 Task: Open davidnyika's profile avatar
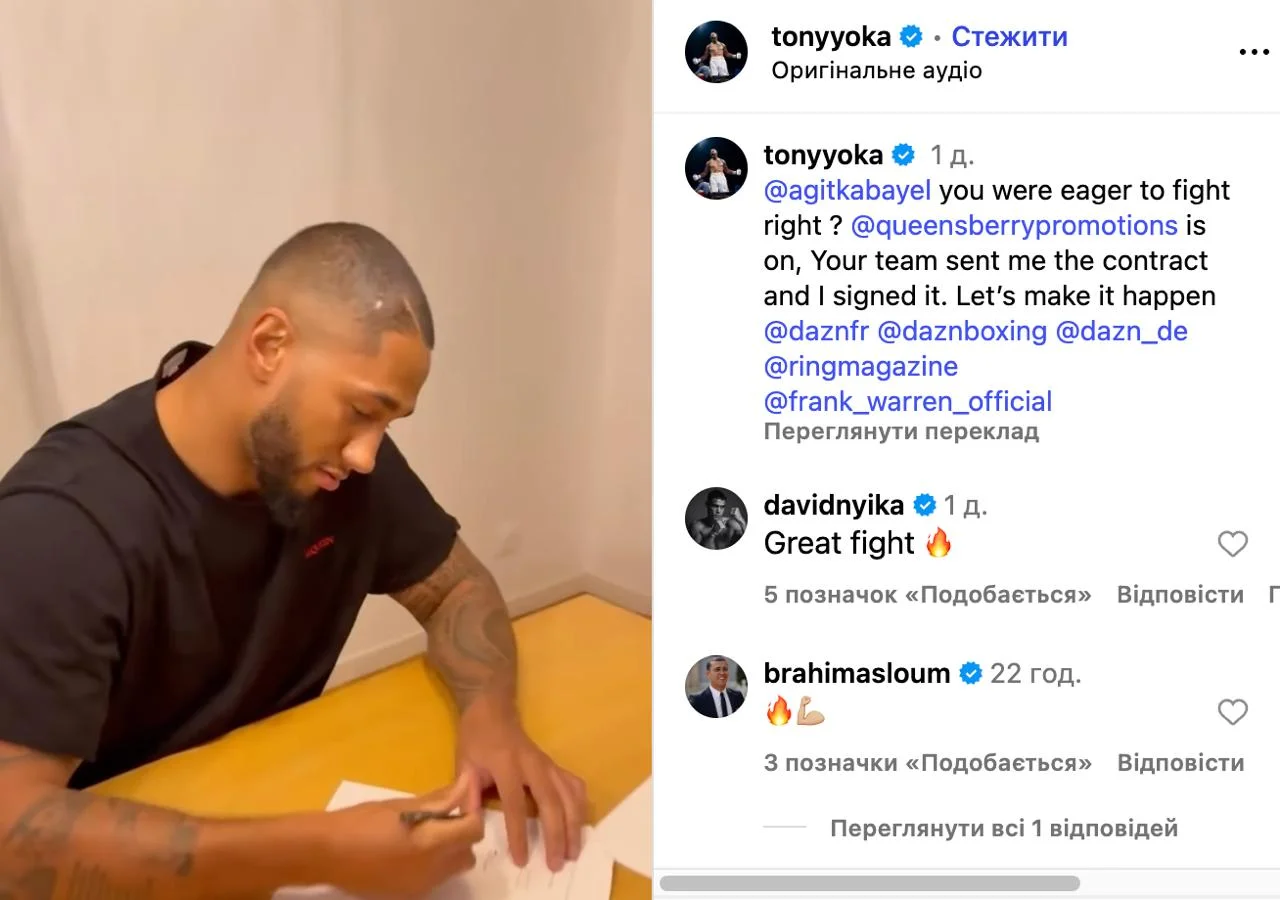[x=716, y=518]
